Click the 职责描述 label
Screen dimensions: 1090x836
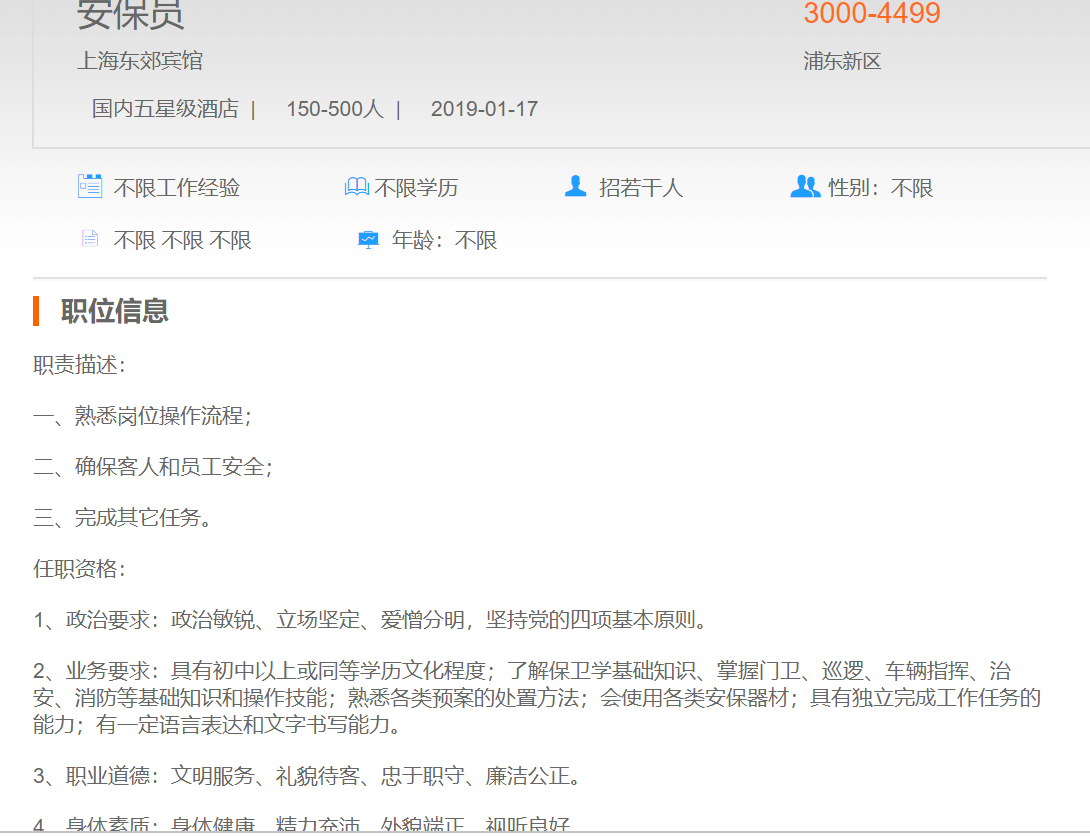click(x=80, y=365)
